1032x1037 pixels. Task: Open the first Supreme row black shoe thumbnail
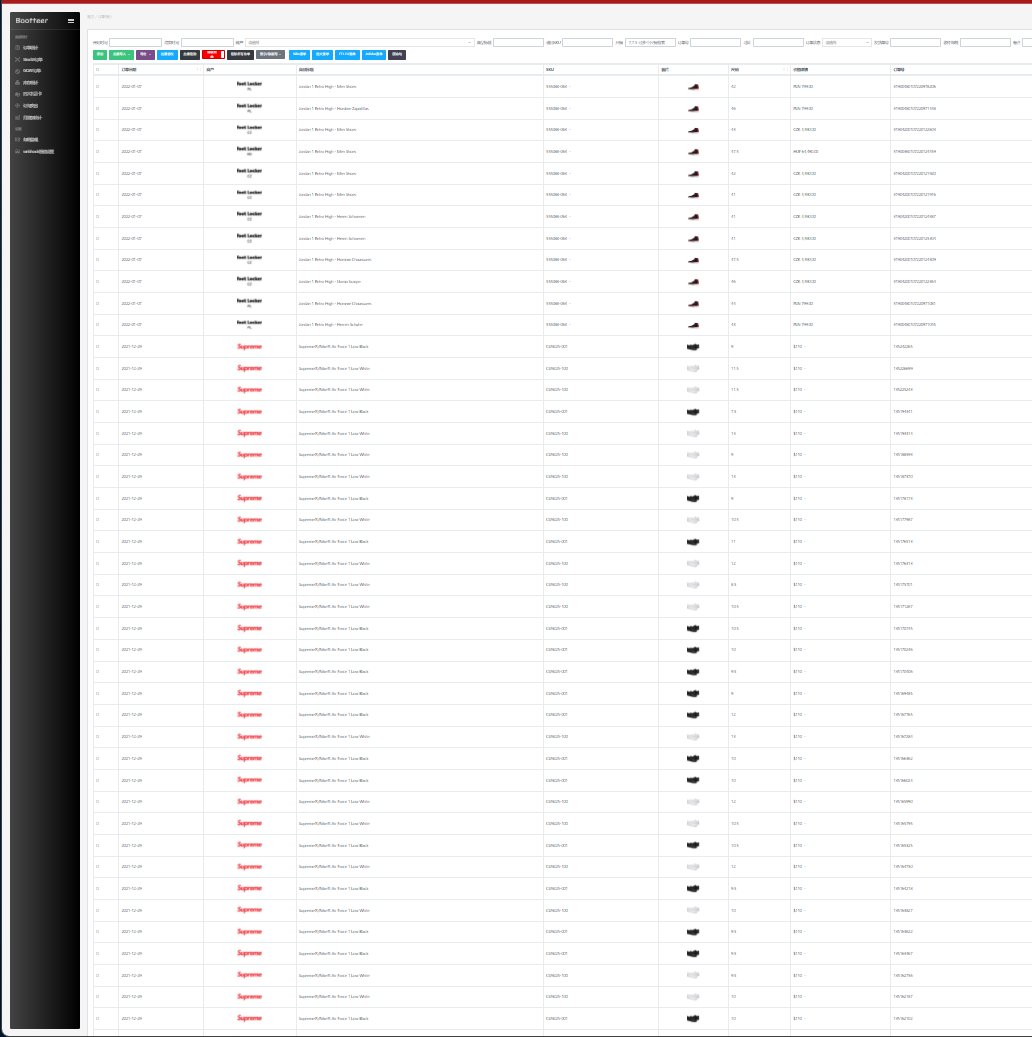(693, 347)
